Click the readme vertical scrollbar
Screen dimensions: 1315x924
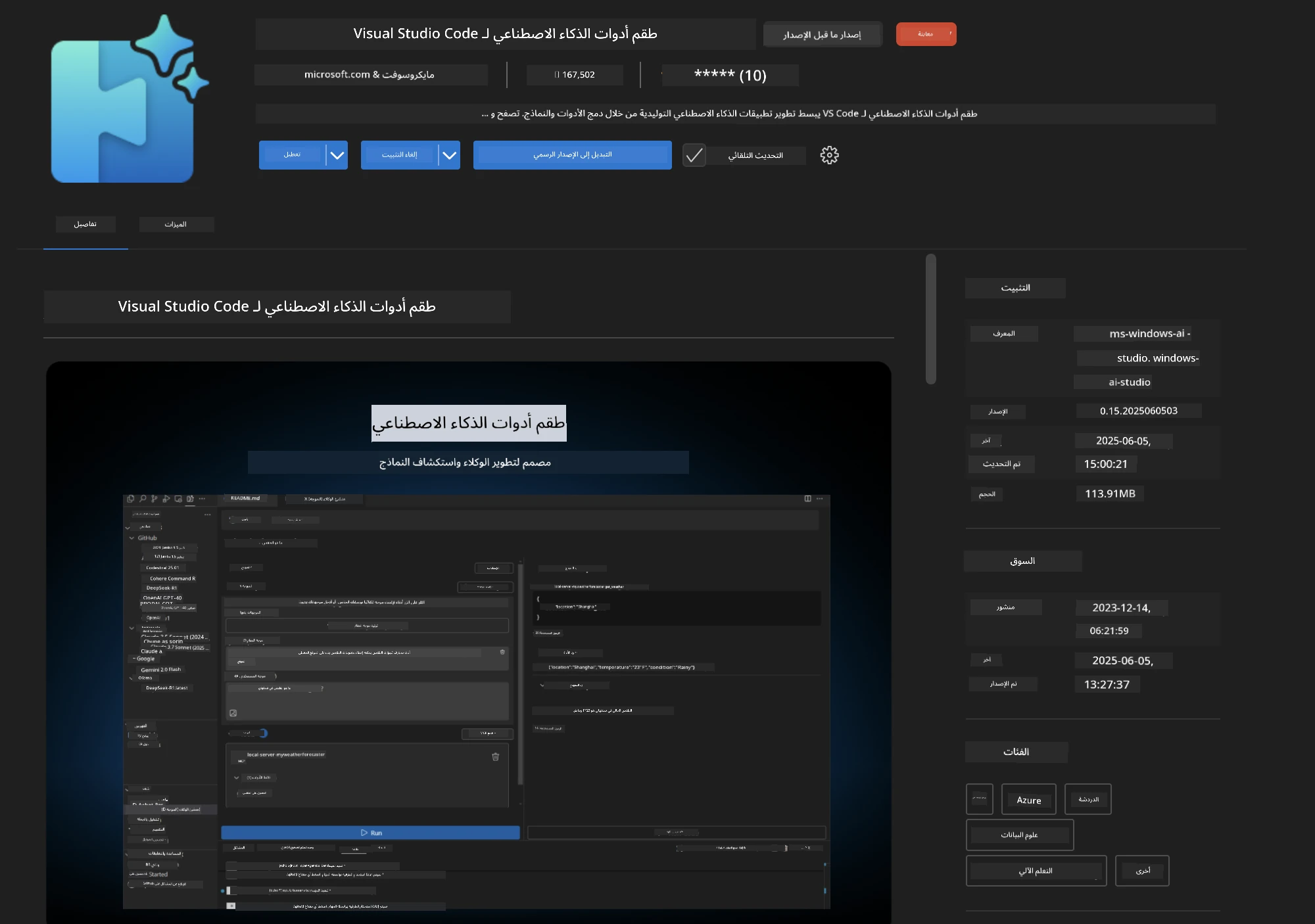tap(930, 319)
